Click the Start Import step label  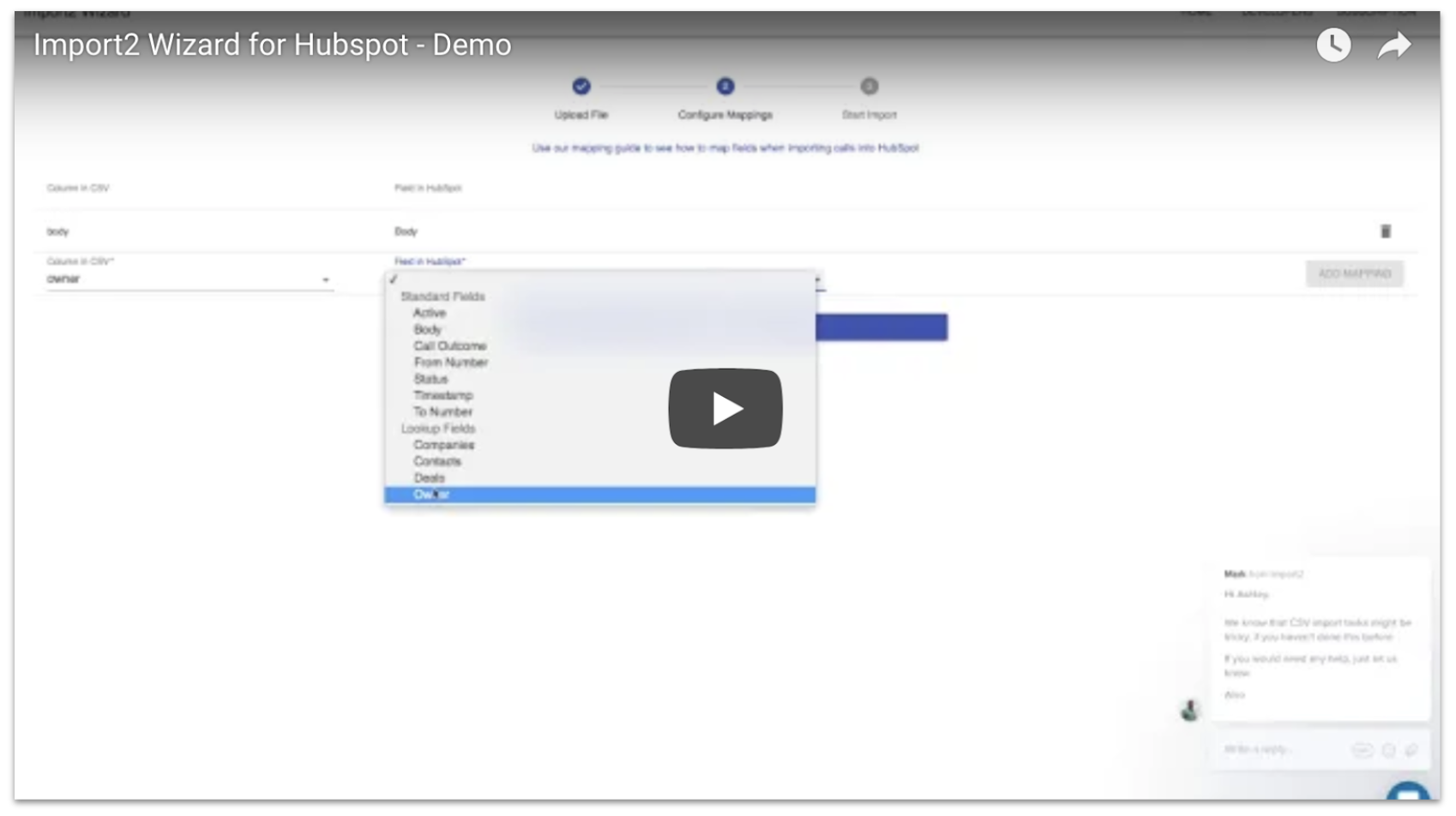pos(869,115)
